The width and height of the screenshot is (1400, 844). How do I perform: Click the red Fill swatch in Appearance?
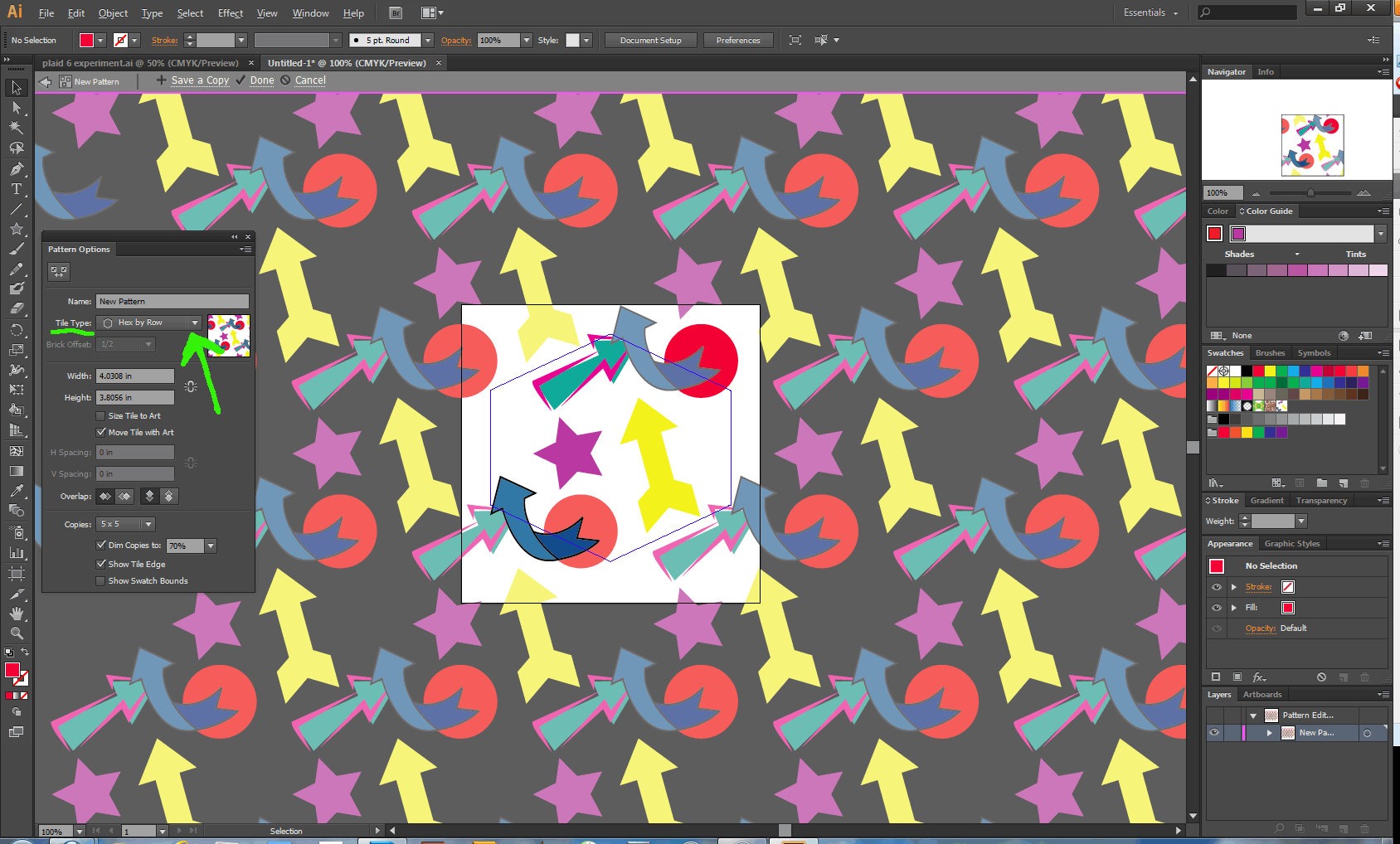(1287, 608)
